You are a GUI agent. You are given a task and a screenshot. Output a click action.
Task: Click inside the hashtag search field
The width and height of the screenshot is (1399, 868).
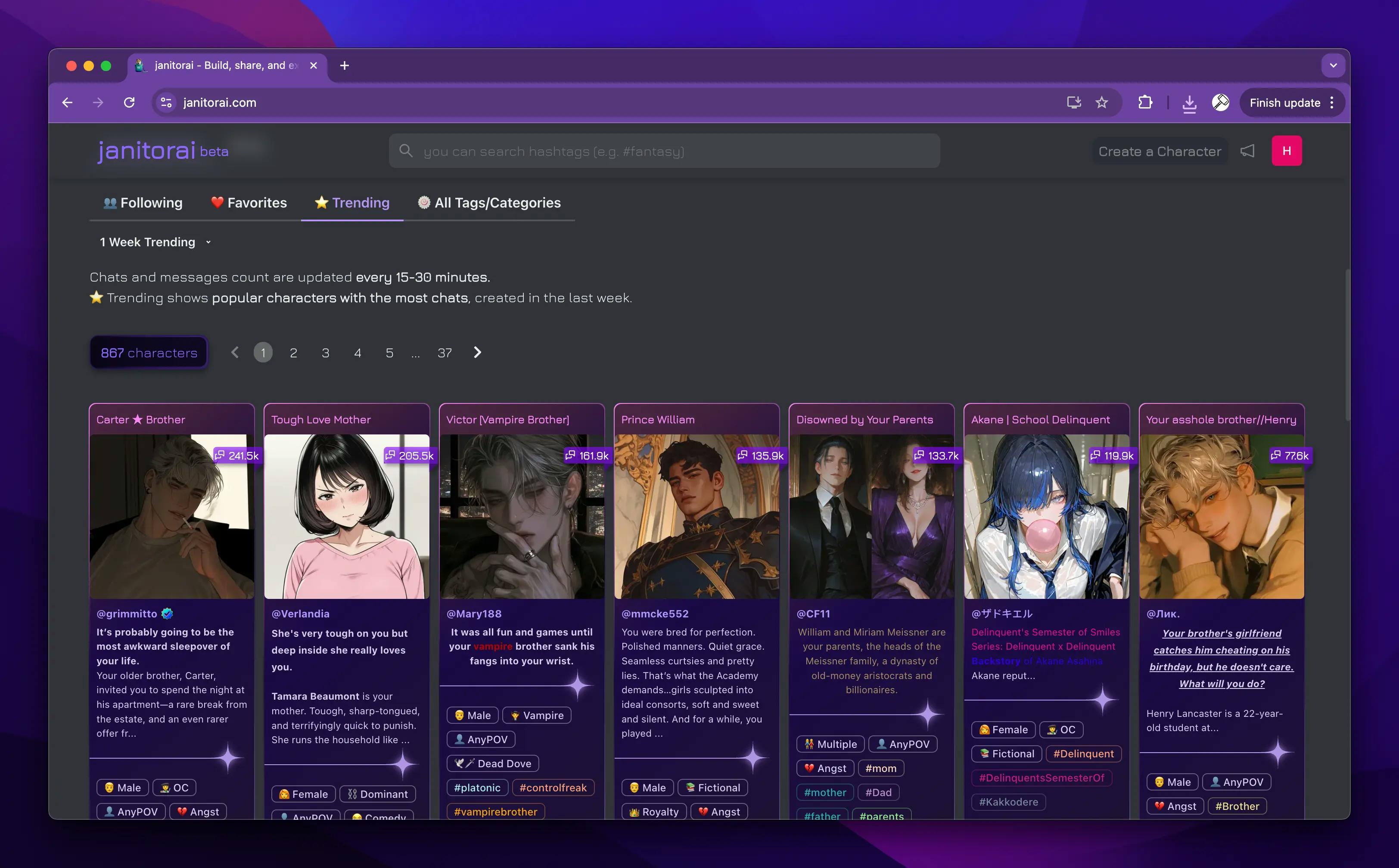pos(632,151)
